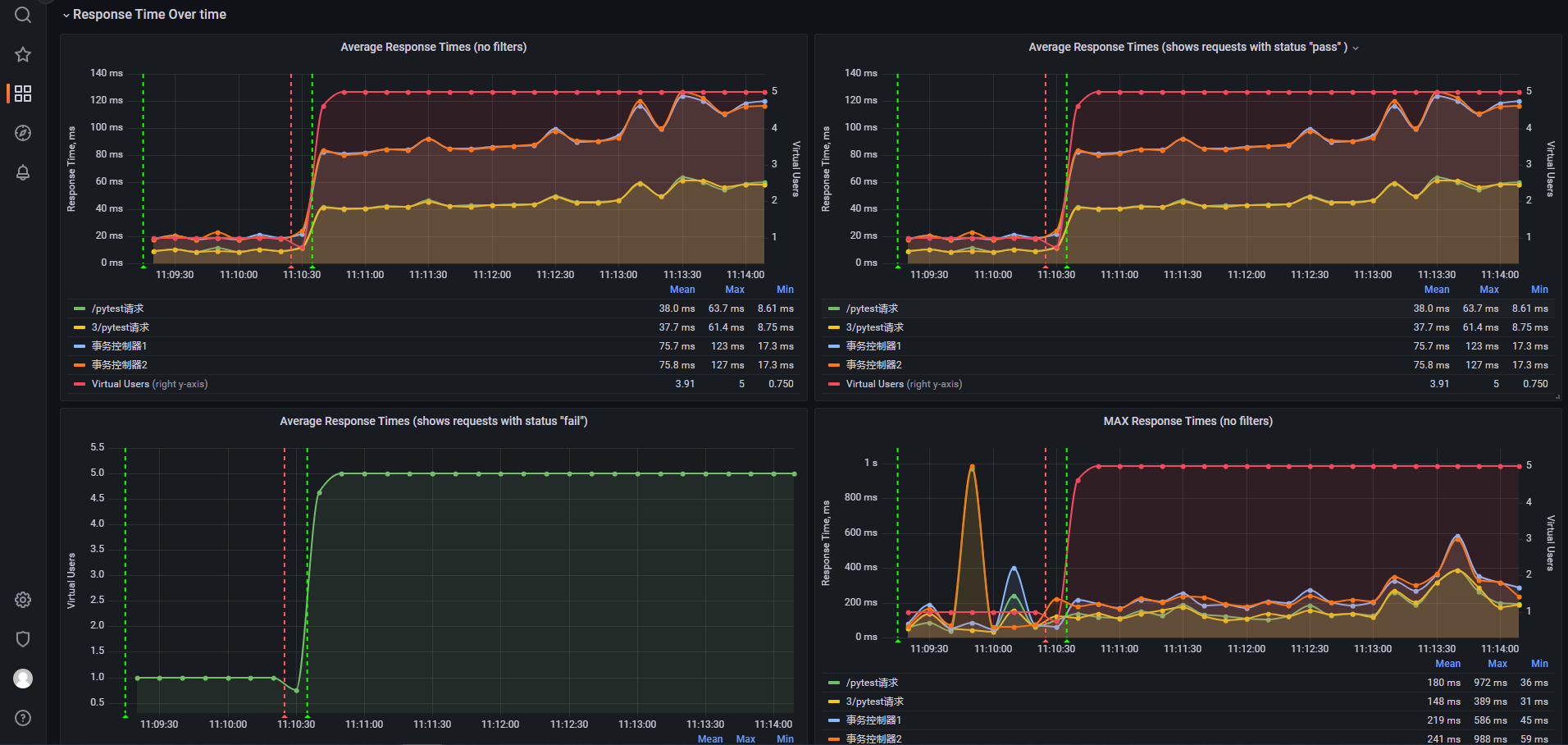Click 事务控制器1 color swatch in status "pass" legend
This screenshot has height=745, width=1568.
[834, 346]
